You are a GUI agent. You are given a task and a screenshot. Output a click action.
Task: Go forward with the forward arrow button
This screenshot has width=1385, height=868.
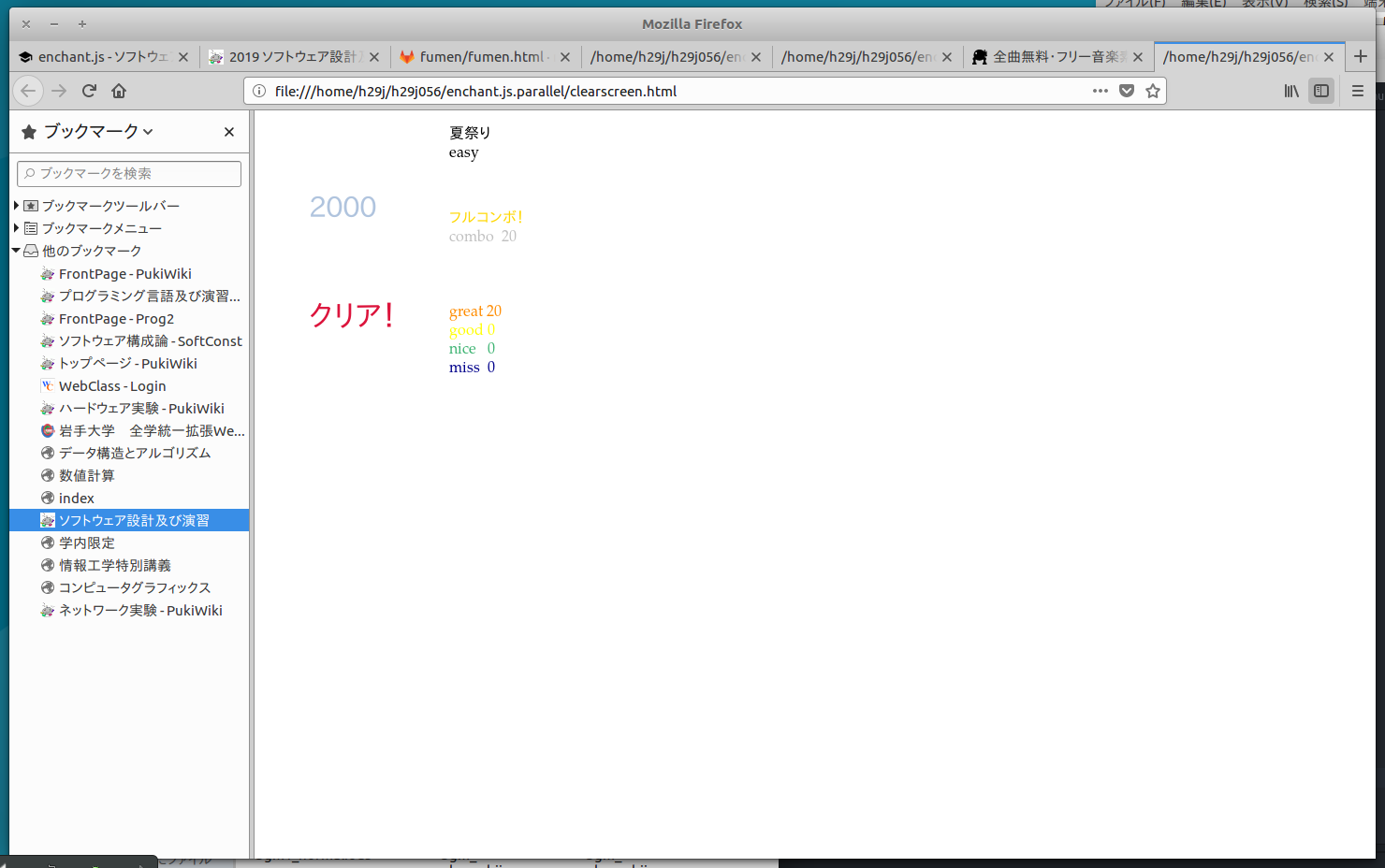click(x=59, y=91)
